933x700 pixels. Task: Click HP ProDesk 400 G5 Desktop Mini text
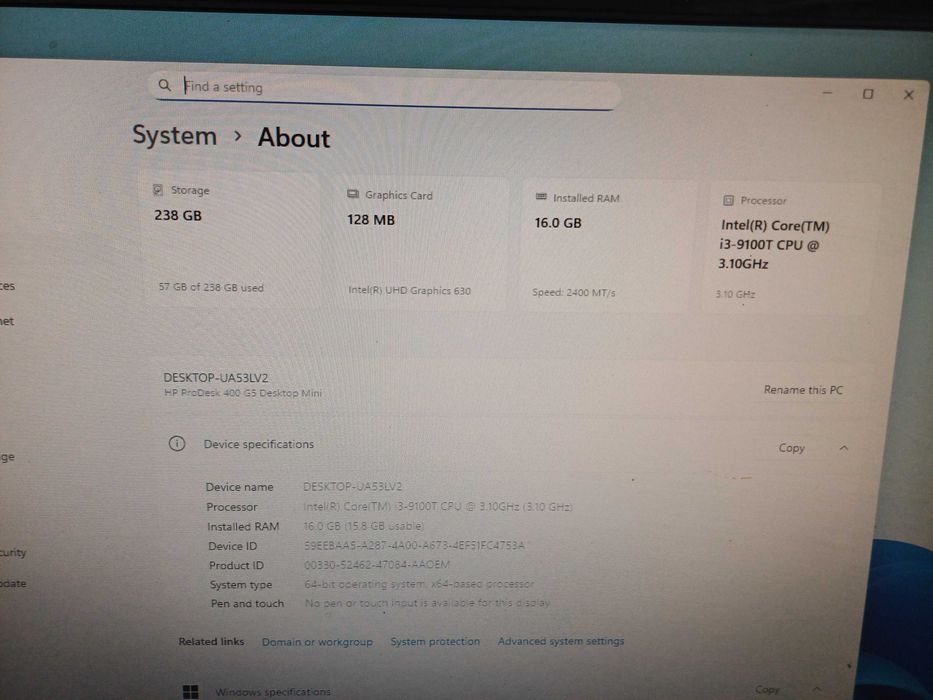click(243, 393)
